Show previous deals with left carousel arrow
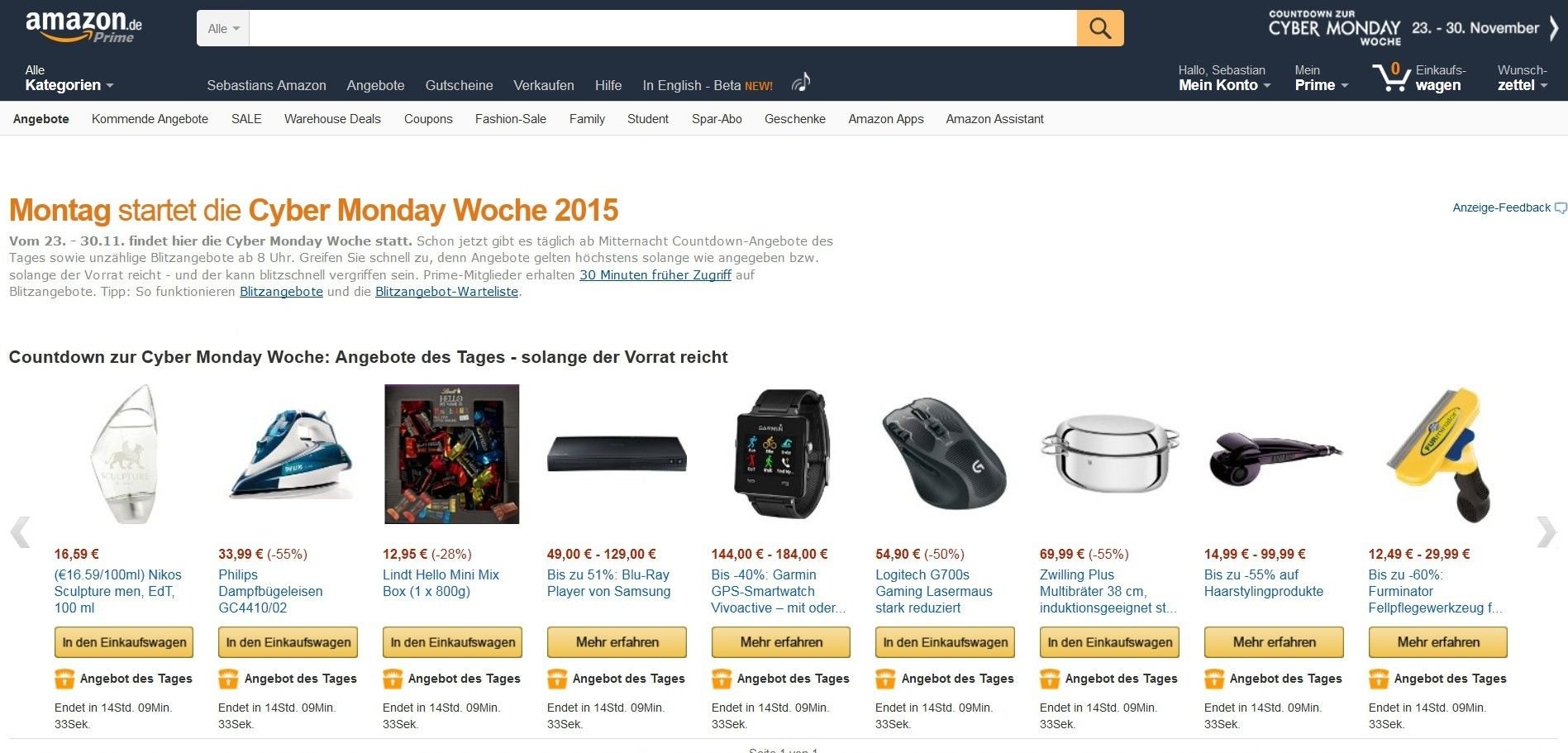 coord(20,532)
